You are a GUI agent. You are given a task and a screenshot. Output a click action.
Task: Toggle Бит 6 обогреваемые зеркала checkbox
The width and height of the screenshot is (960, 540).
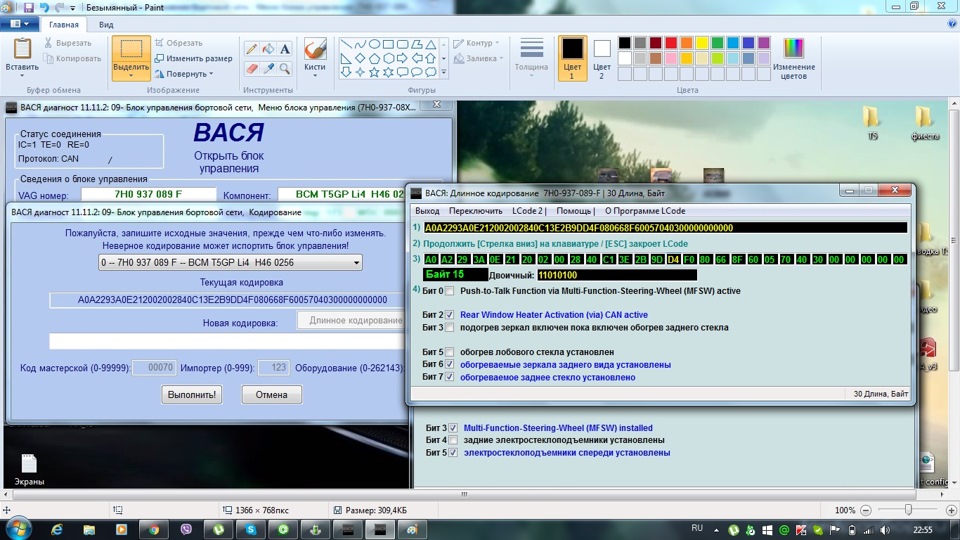pyautogui.click(x=449, y=364)
